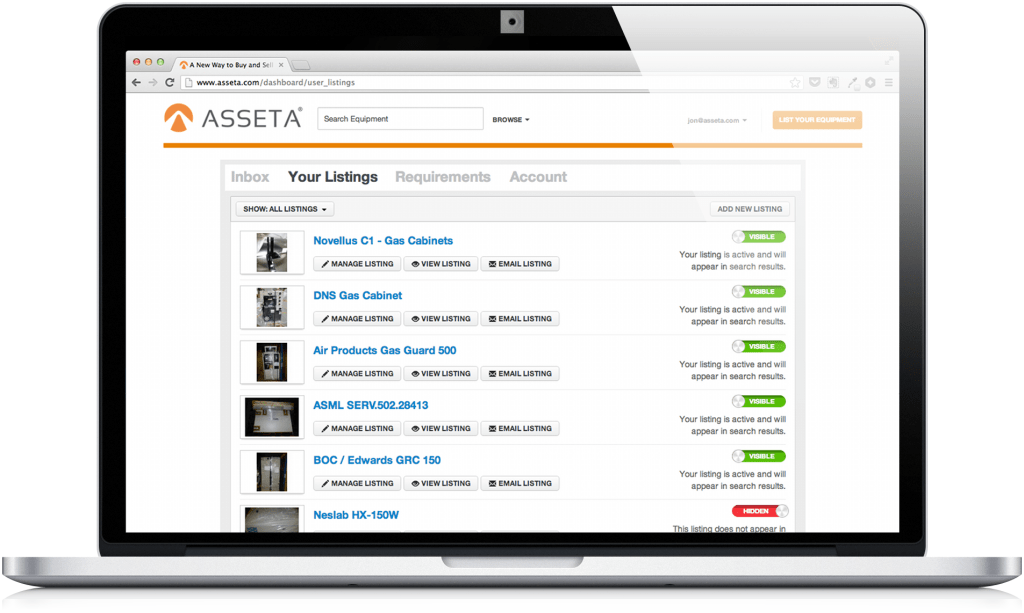1024x613 pixels.
Task: View the BOC / Edwards GRC 150 listing
Action: coord(441,483)
